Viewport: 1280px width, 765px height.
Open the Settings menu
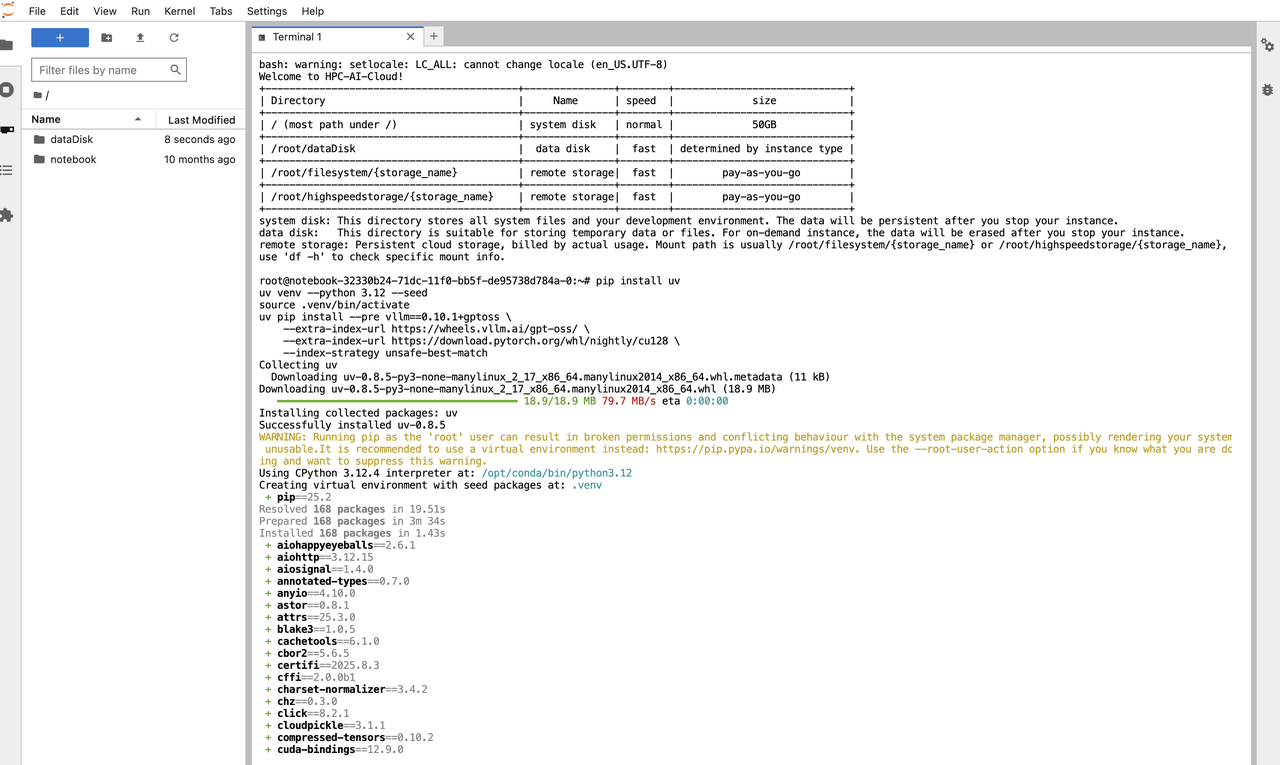coord(267,11)
